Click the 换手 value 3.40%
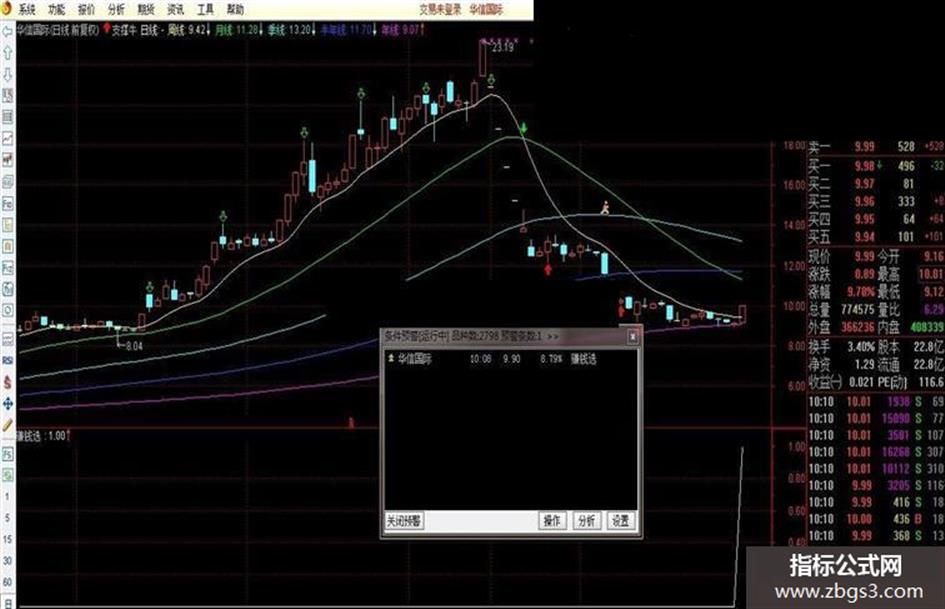945x609 pixels. point(861,347)
